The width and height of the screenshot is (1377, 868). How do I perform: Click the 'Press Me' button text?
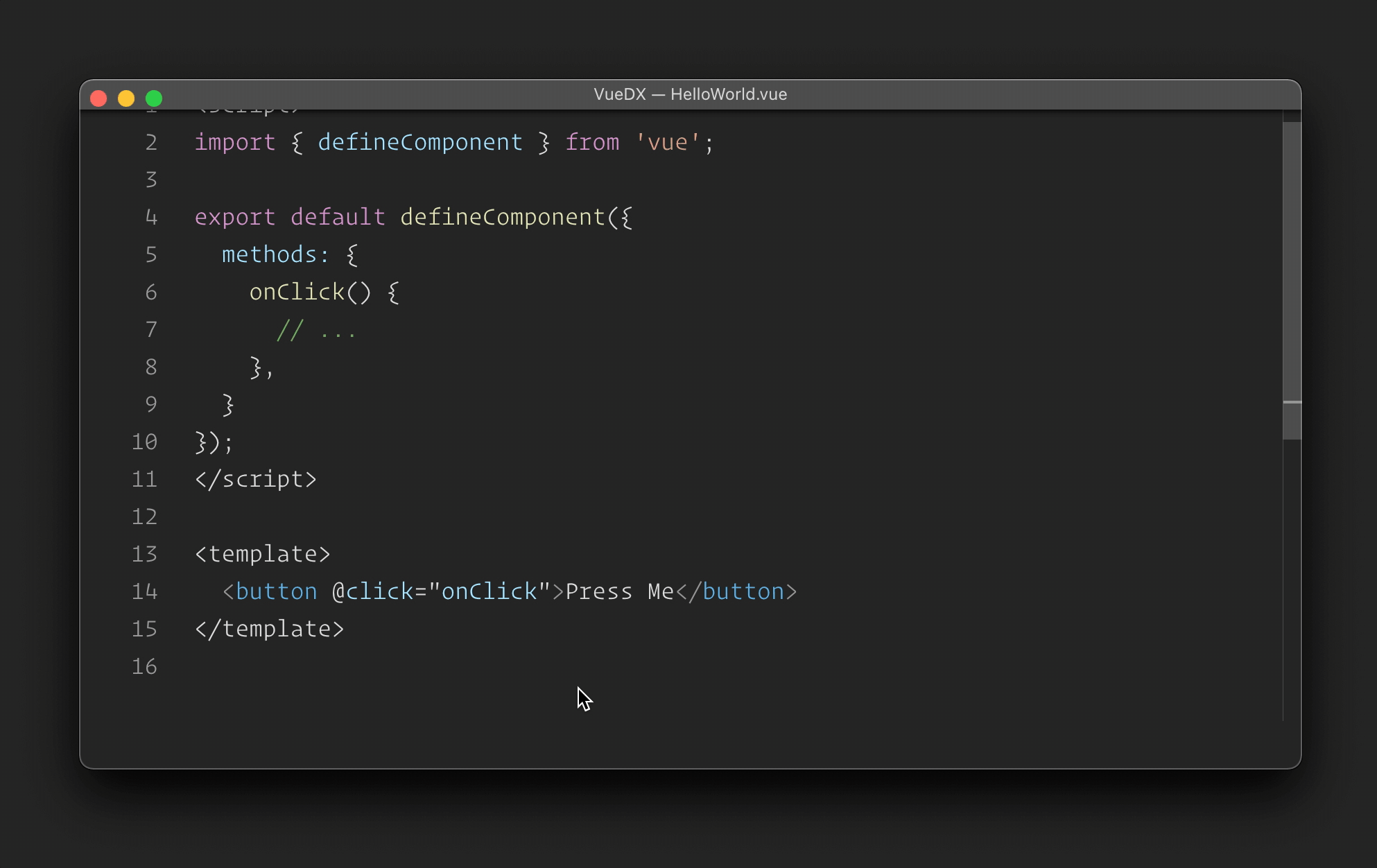pos(619,591)
